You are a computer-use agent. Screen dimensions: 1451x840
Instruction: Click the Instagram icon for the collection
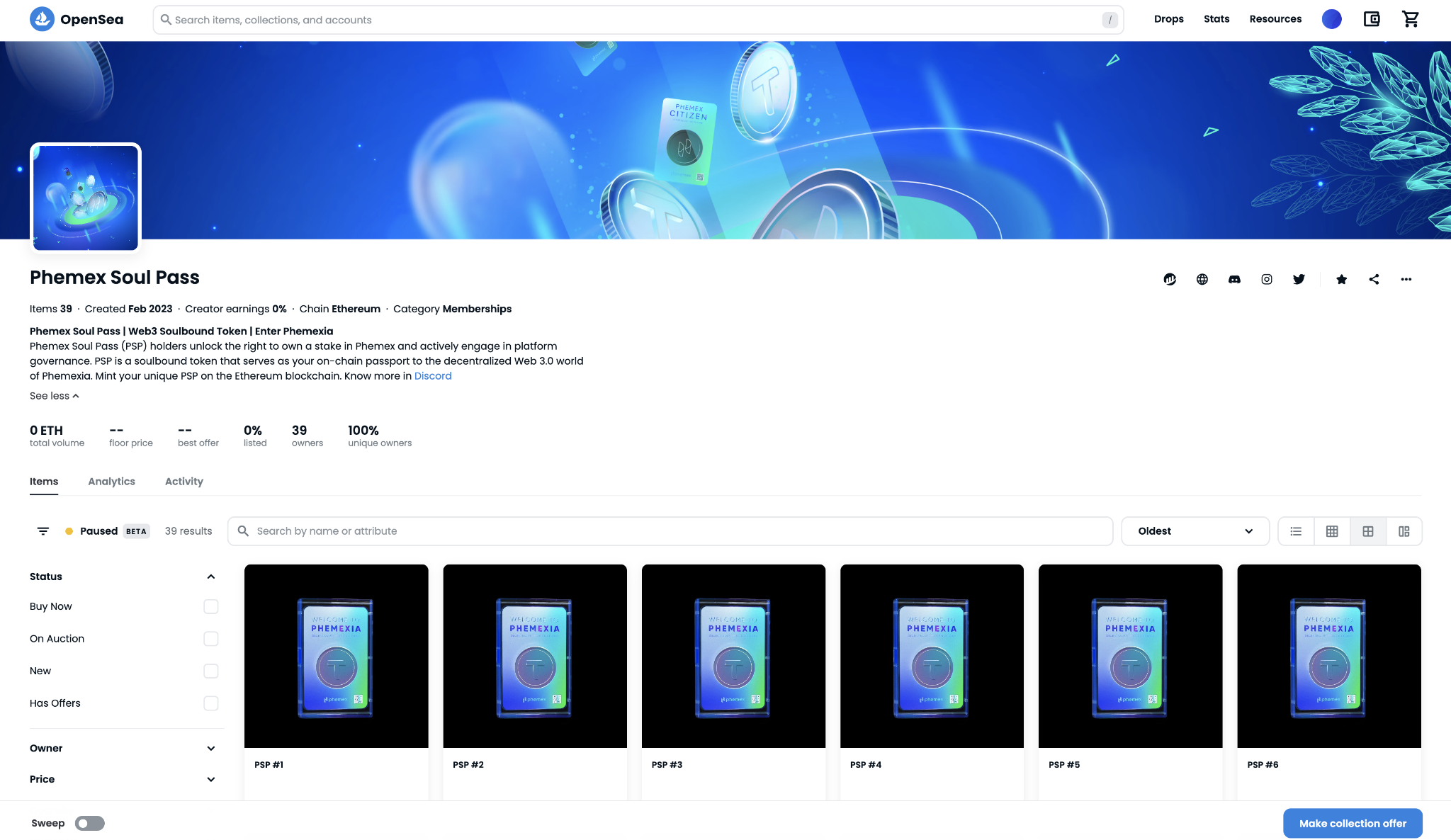(x=1267, y=279)
